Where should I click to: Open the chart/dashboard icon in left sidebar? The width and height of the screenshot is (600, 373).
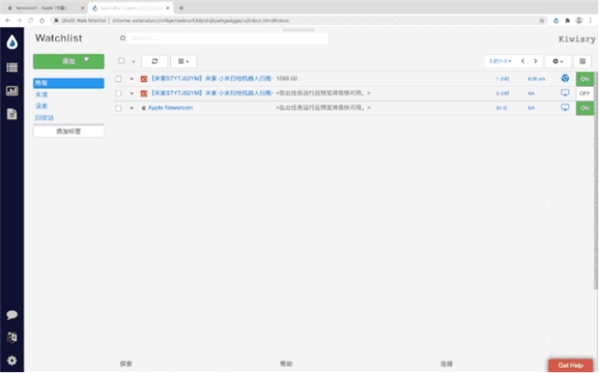coord(12,91)
